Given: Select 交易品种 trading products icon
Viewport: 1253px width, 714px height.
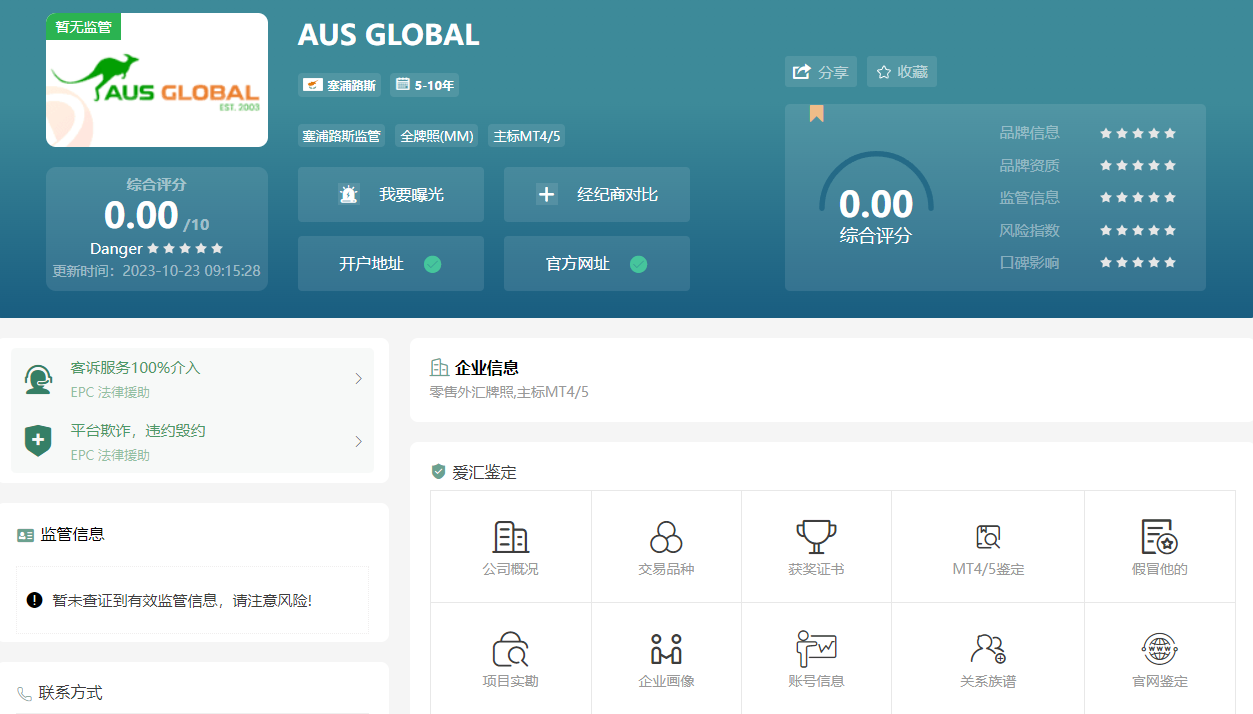Looking at the screenshot, I should click(666, 538).
